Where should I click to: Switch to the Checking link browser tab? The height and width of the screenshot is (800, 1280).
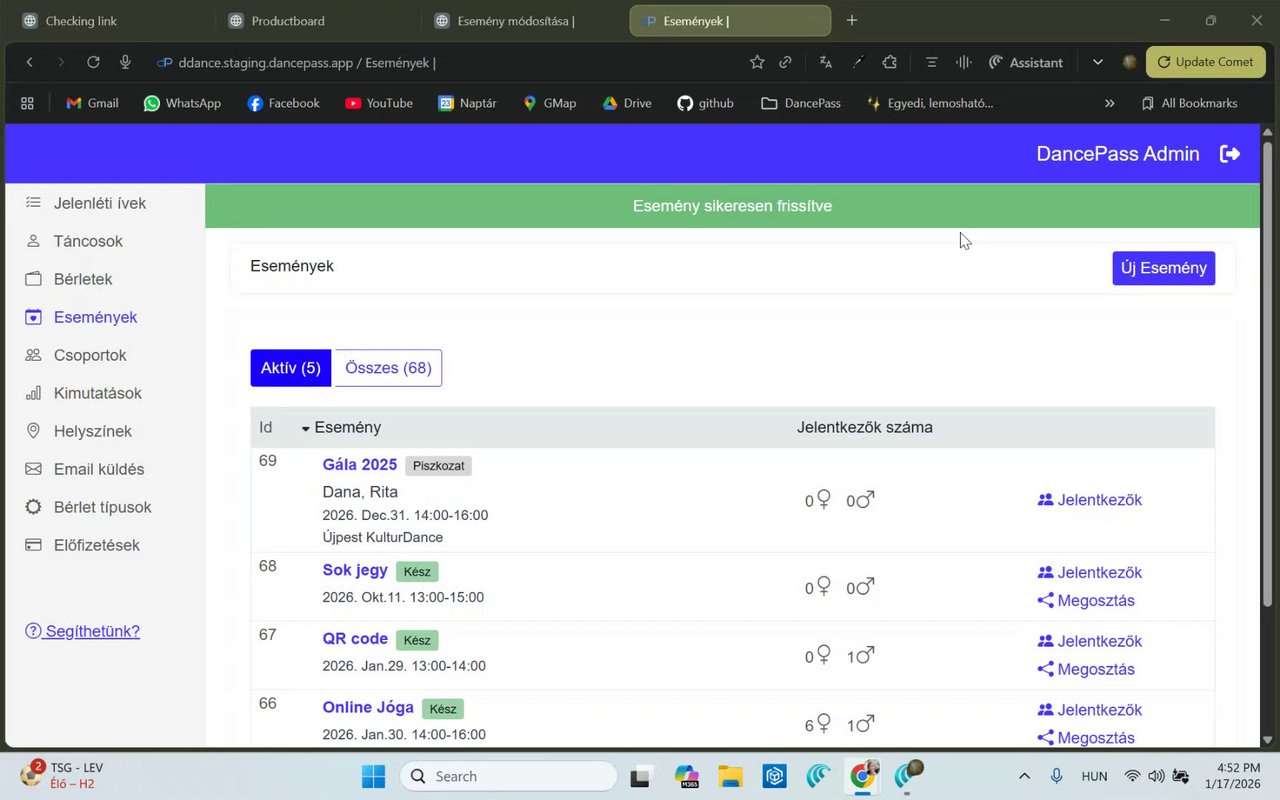(x=110, y=20)
